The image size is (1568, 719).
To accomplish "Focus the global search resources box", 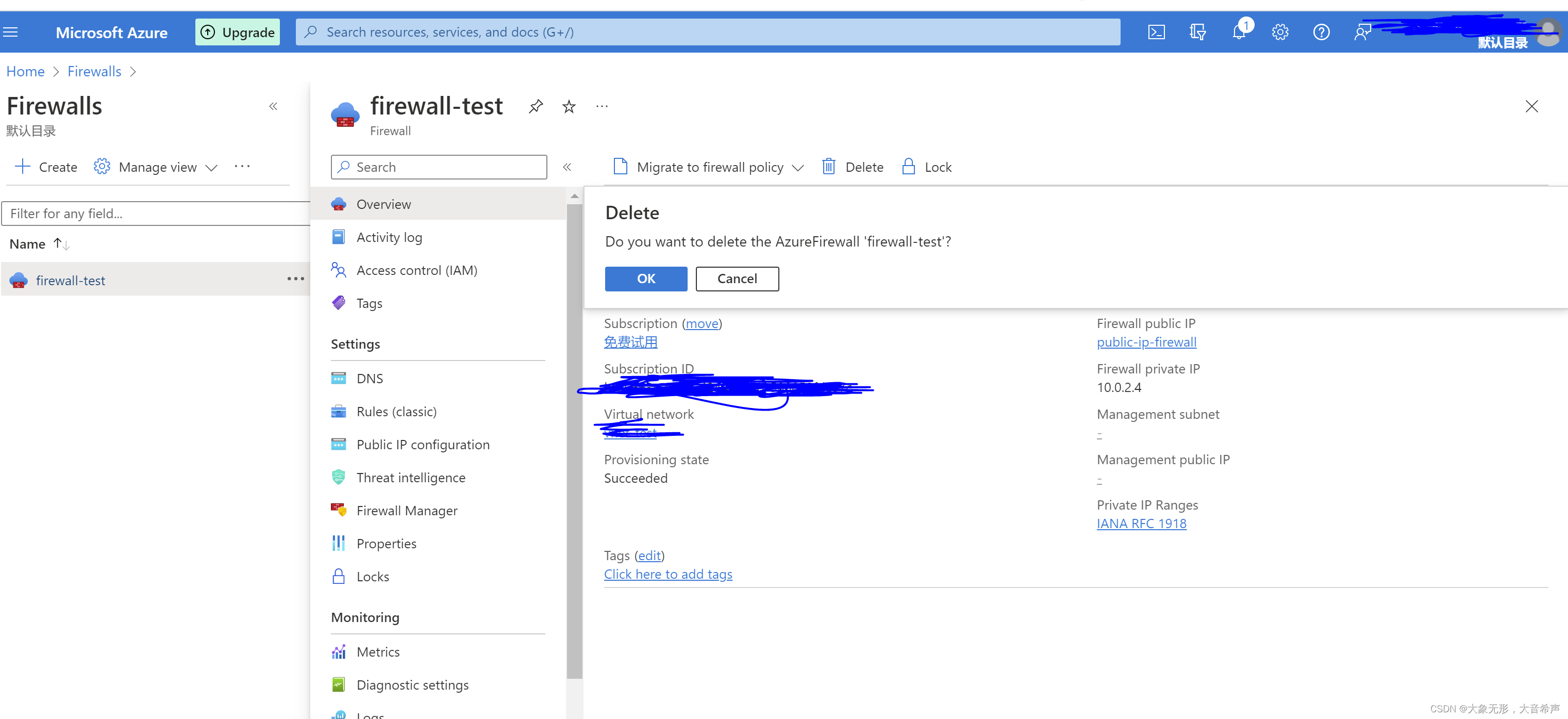I will (x=708, y=31).
